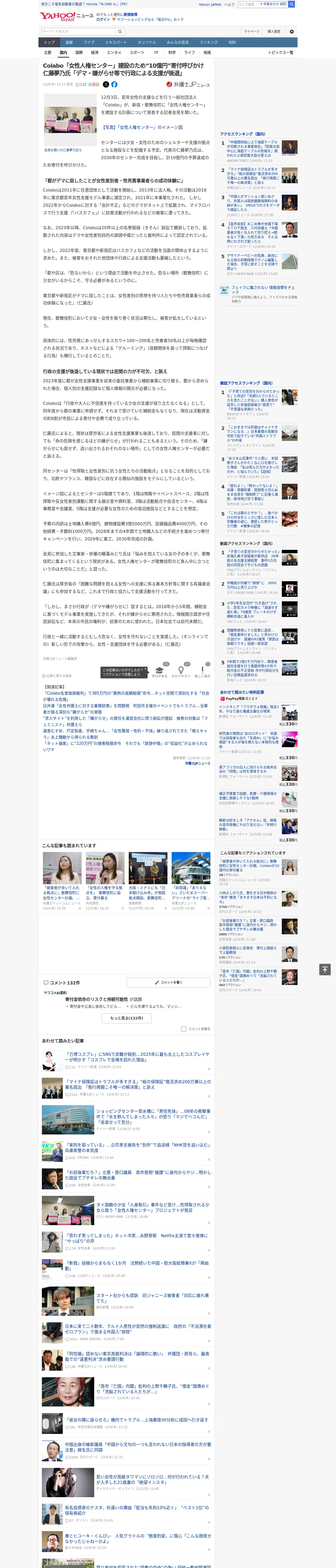The width and height of the screenshot is (336, 1568).
Task: Select the 国際 category
Action: point(79,52)
